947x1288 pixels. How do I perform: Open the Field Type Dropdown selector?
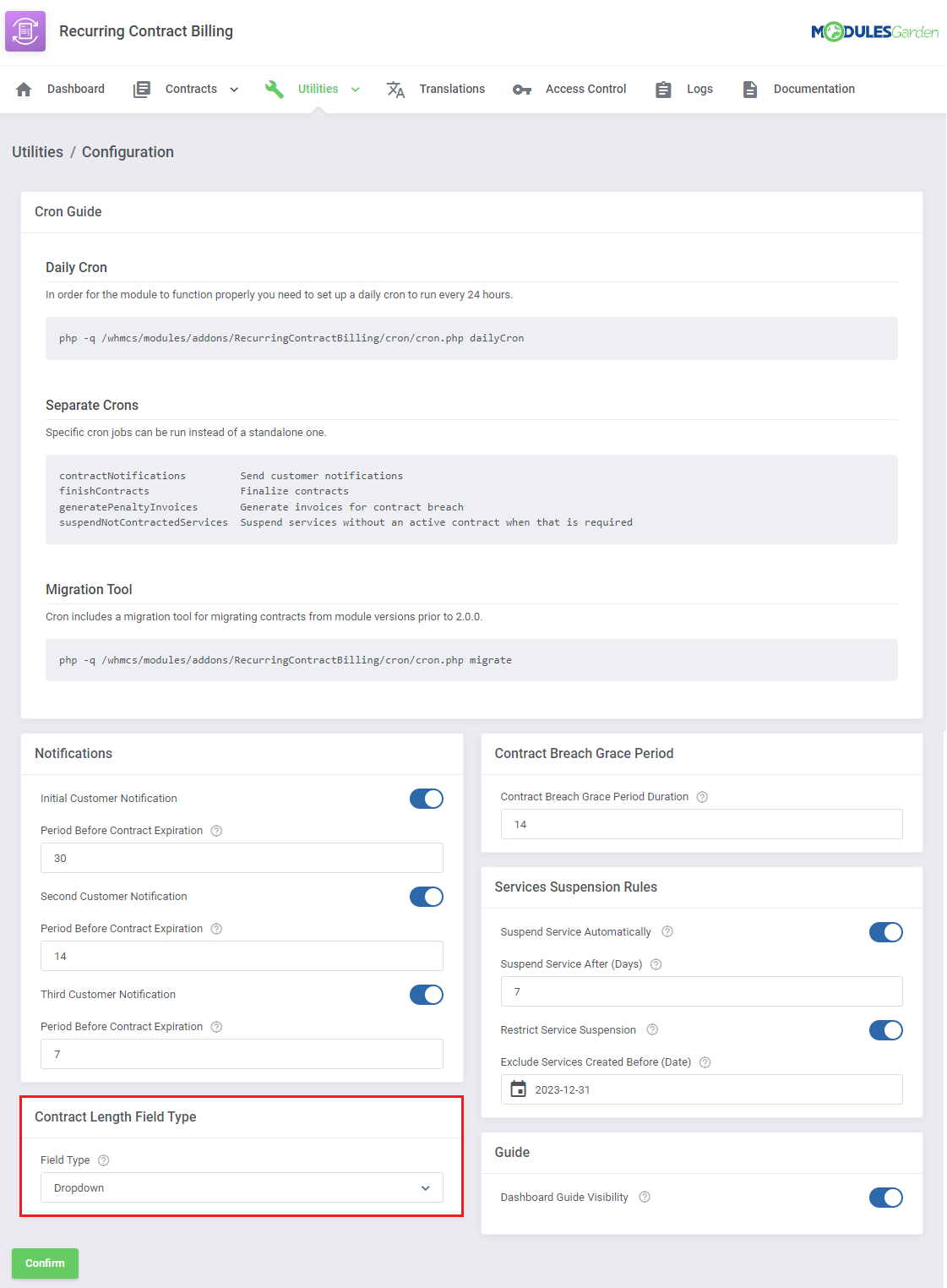point(242,1187)
